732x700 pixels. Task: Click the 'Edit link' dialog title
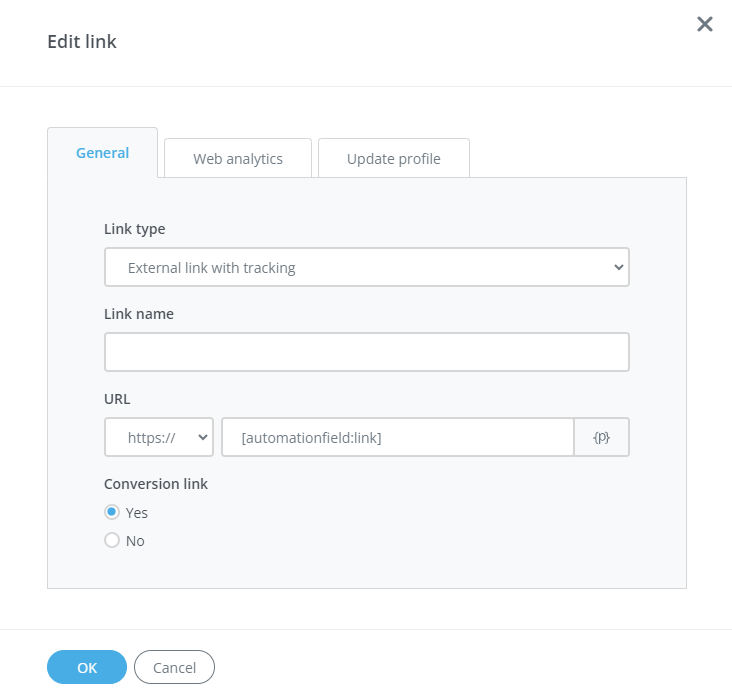pyautogui.click(x=82, y=42)
